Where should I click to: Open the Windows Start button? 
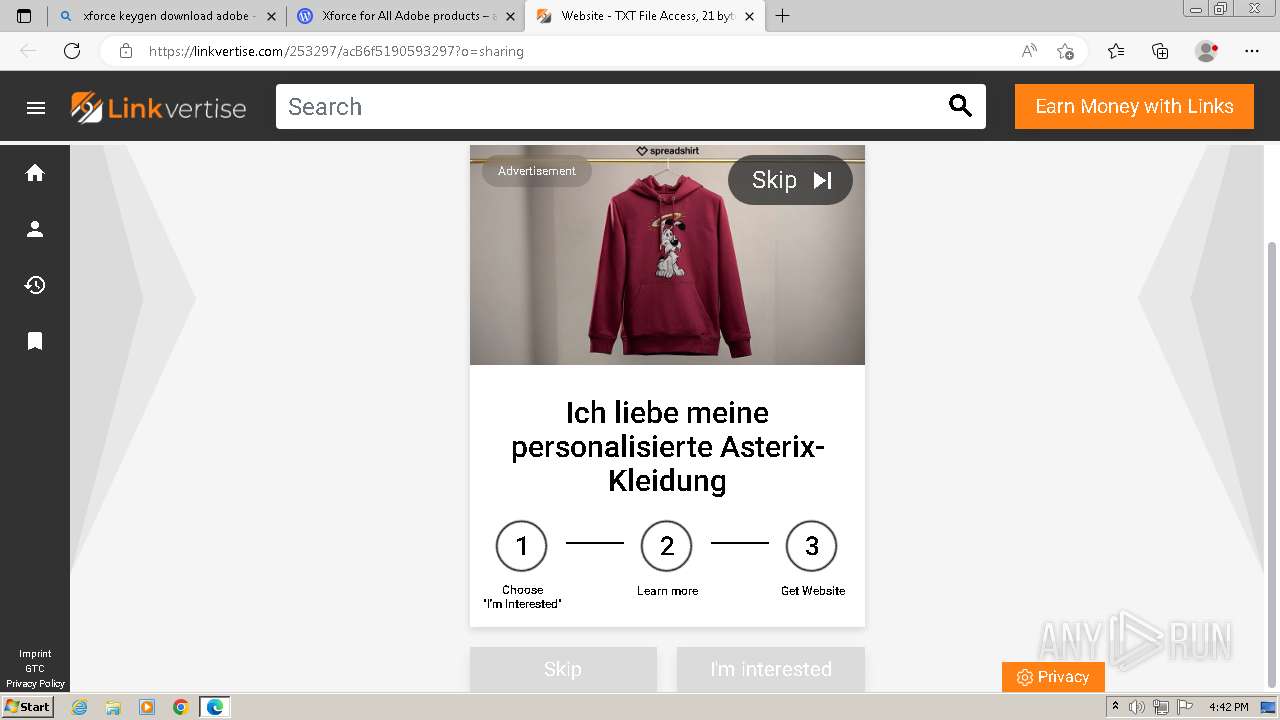click(x=27, y=707)
